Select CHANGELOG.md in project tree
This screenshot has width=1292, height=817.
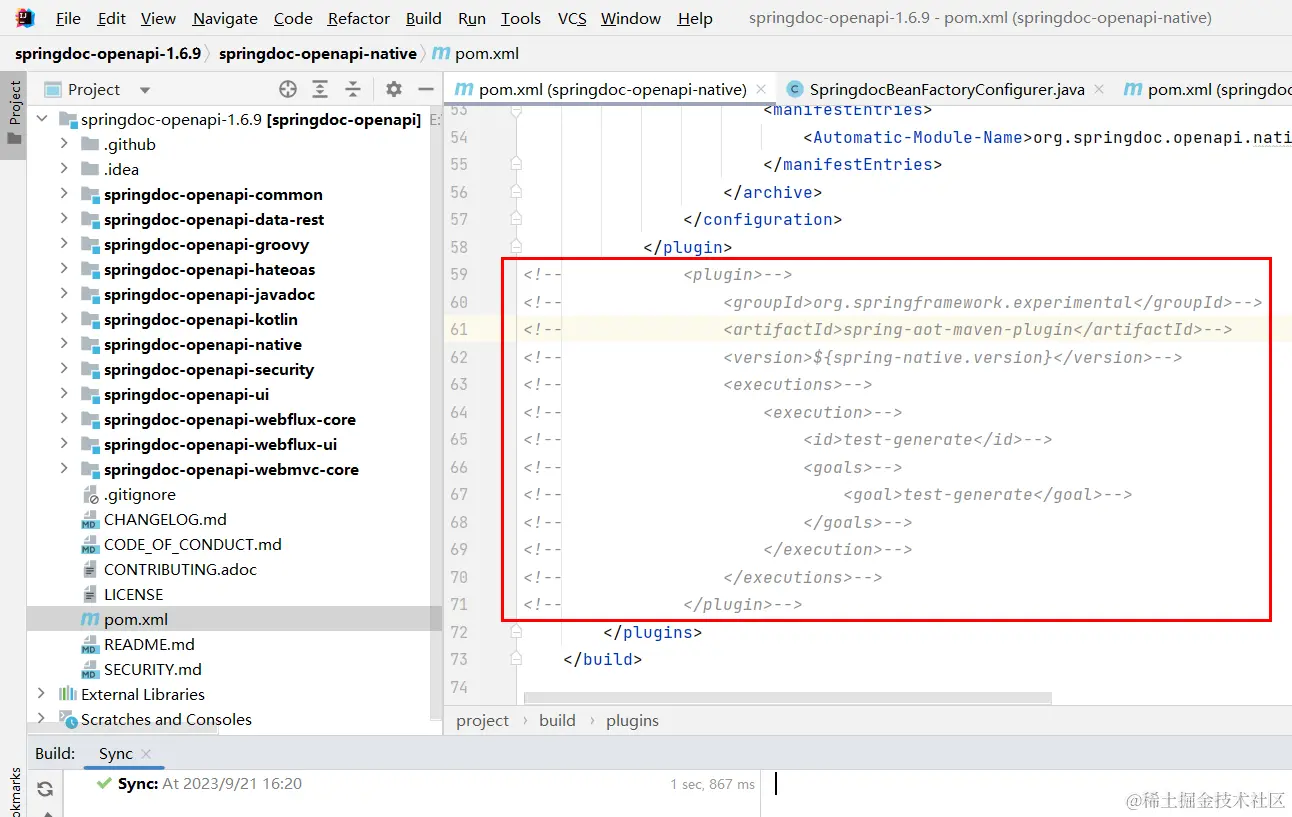[165, 519]
